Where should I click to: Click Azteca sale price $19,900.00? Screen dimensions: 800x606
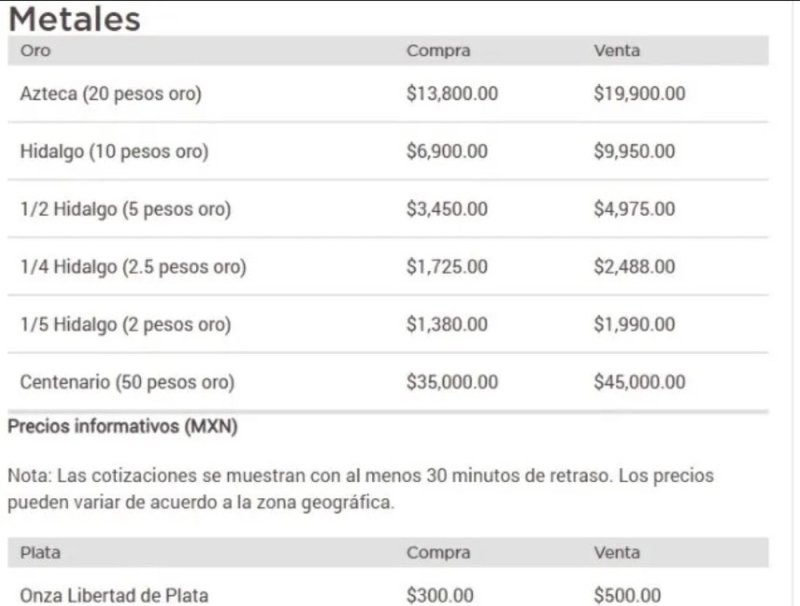pyautogui.click(x=640, y=94)
